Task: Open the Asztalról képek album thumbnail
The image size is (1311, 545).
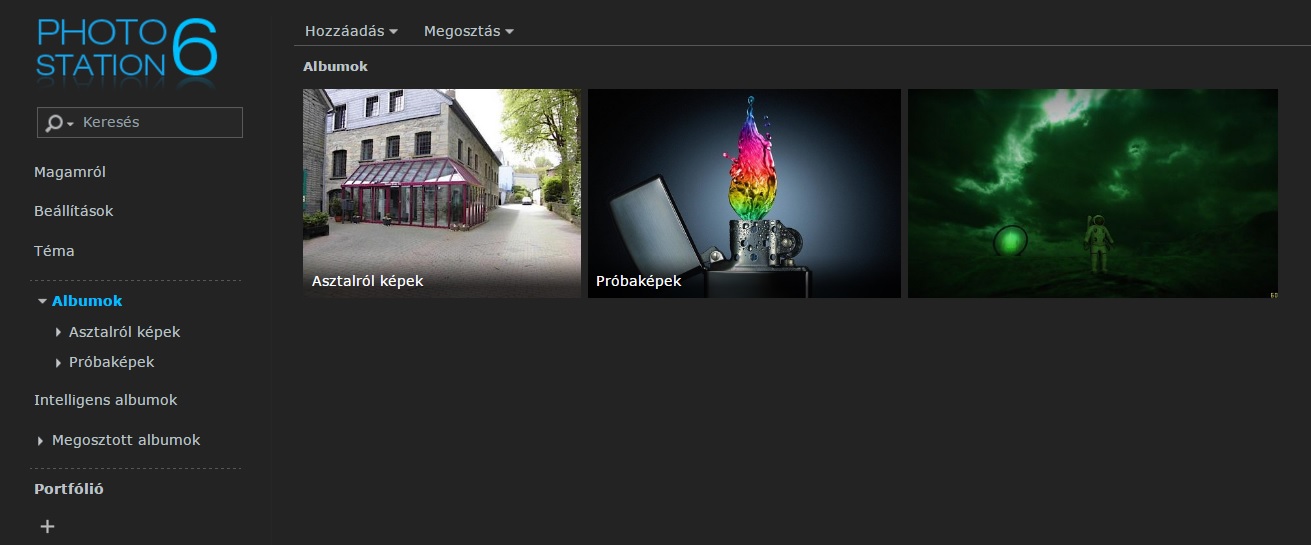Action: [x=442, y=193]
